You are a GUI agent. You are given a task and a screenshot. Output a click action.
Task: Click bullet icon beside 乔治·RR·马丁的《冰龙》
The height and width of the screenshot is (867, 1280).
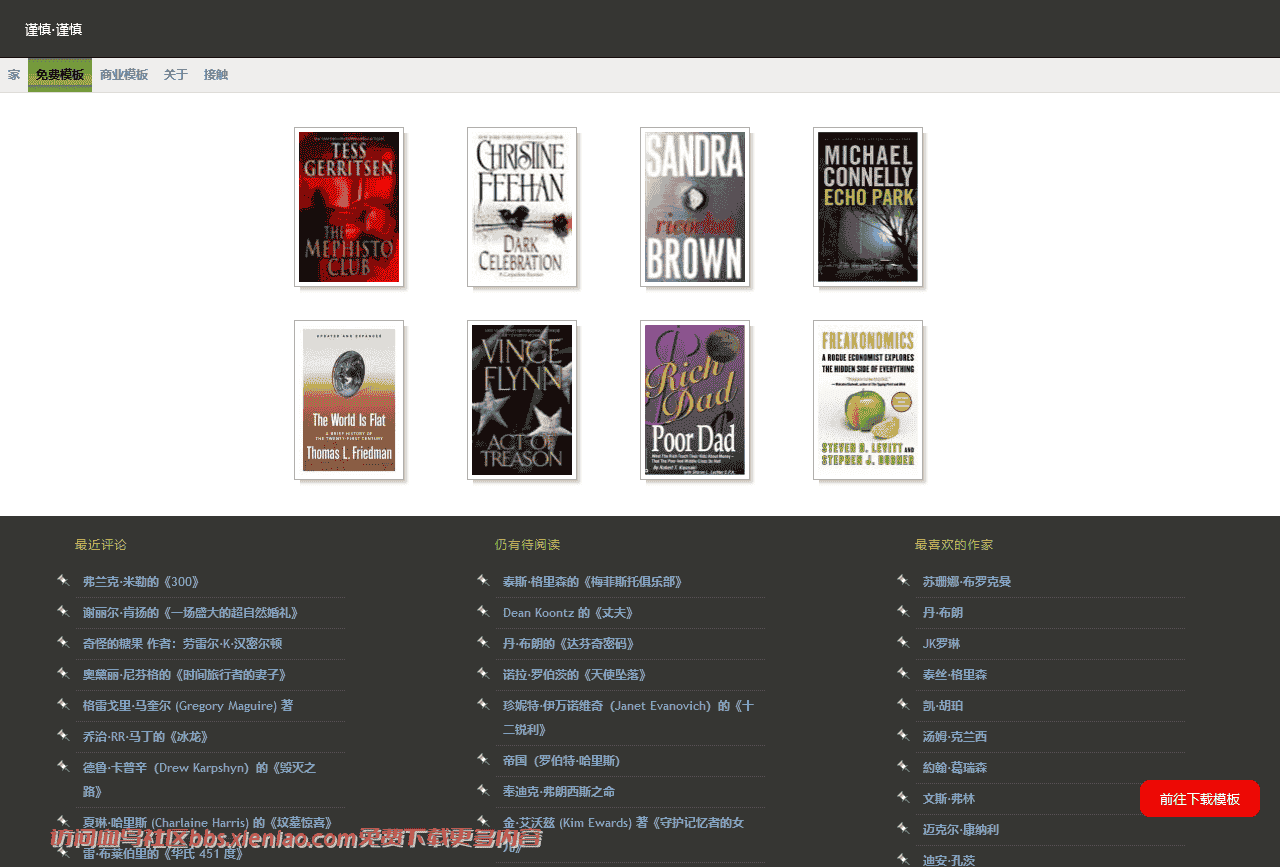[x=63, y=735]
